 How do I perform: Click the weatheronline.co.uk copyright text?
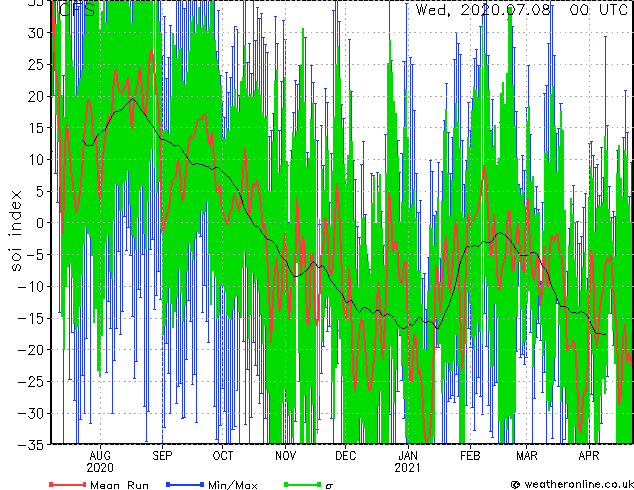point(572,484)
